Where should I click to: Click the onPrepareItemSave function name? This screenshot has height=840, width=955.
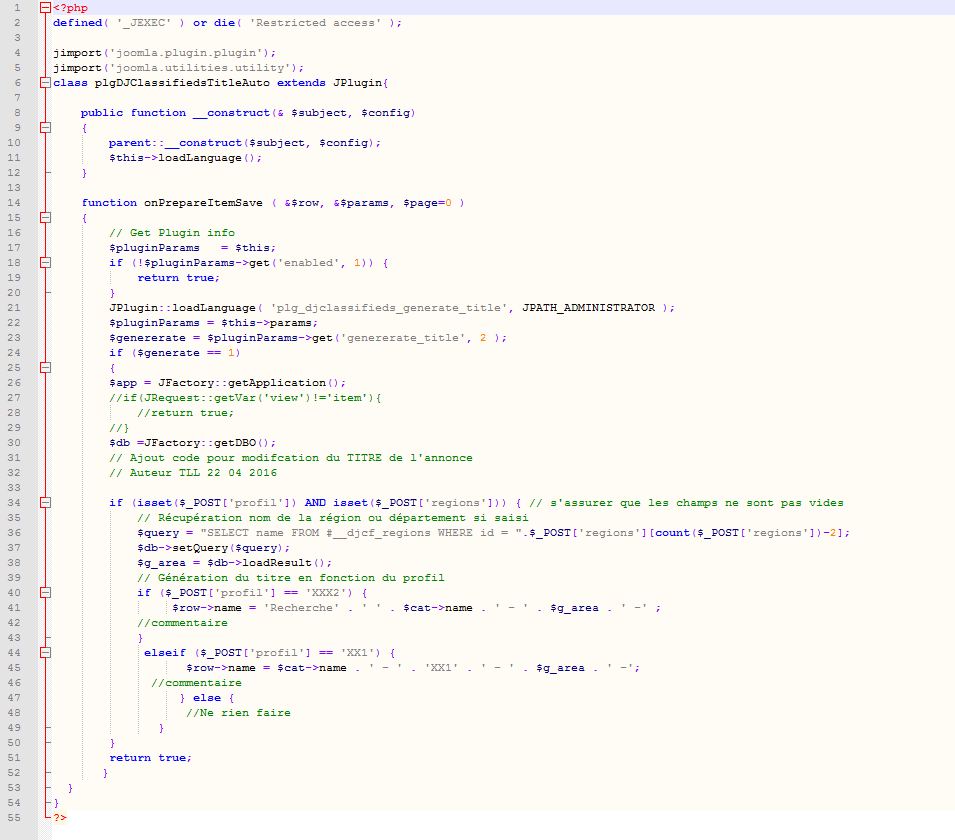[x=203, y=203]
